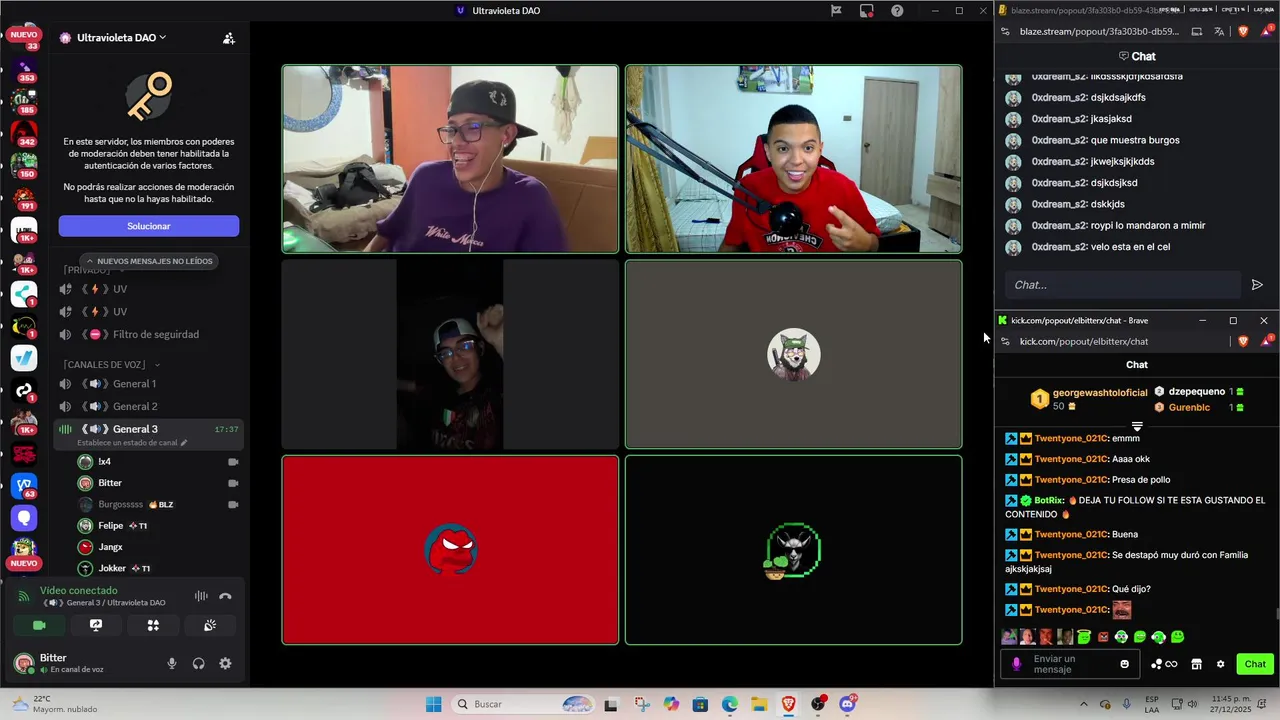
Task: Disconnect from the voice call
Action: coord(225,596)
